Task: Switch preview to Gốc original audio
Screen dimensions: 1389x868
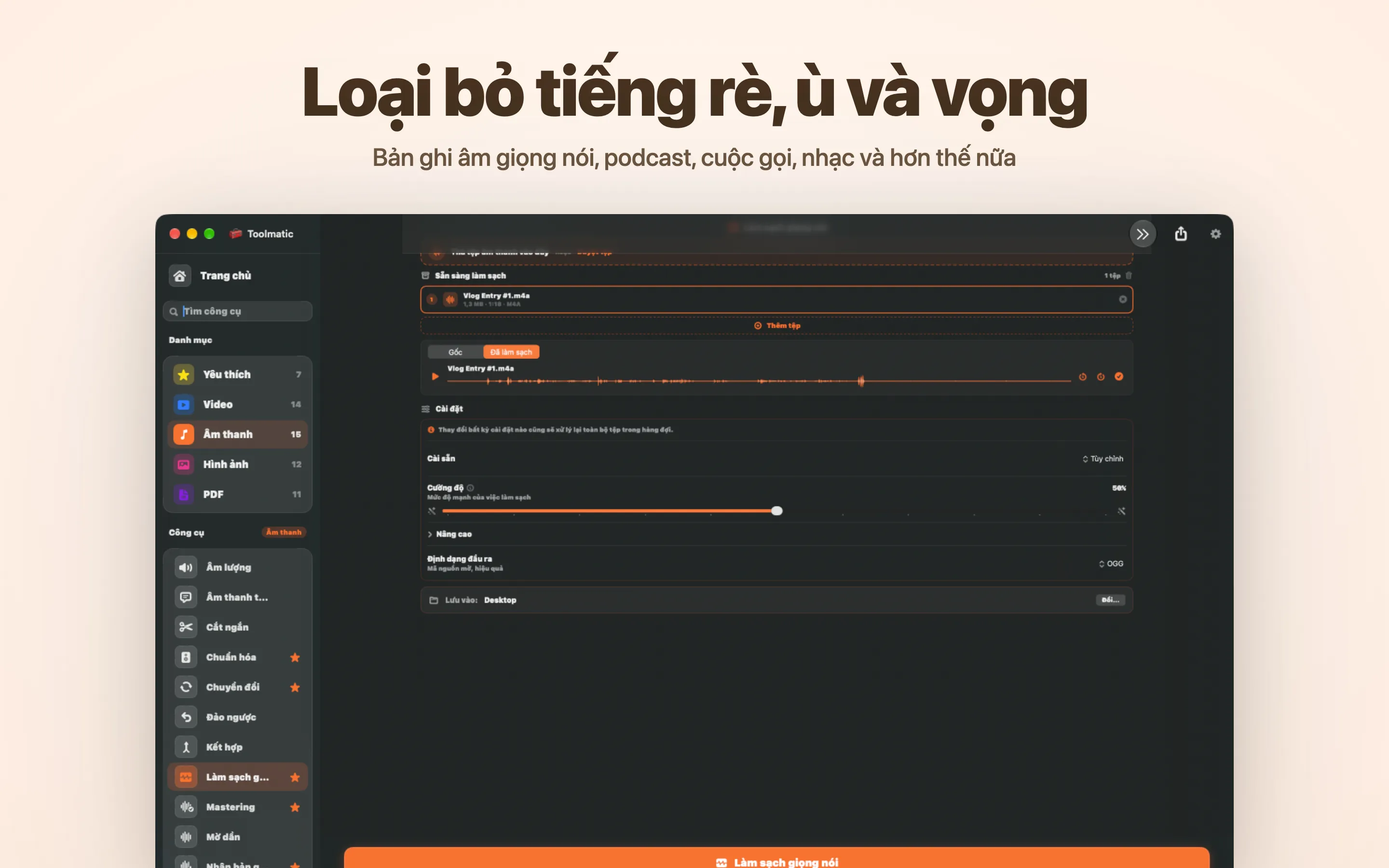Action: pyautogui.click(x=455, y=352)
